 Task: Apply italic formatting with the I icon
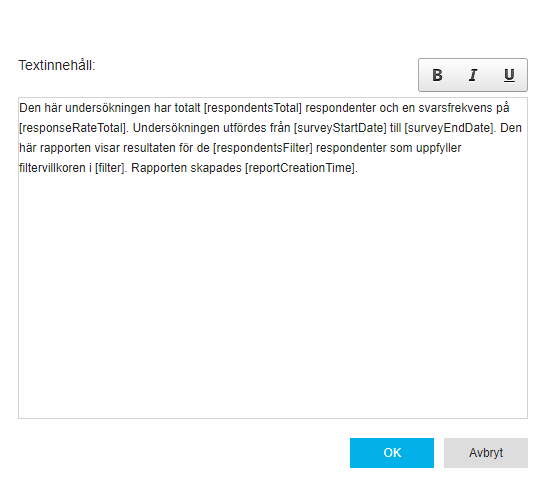(x=473, y=75)
